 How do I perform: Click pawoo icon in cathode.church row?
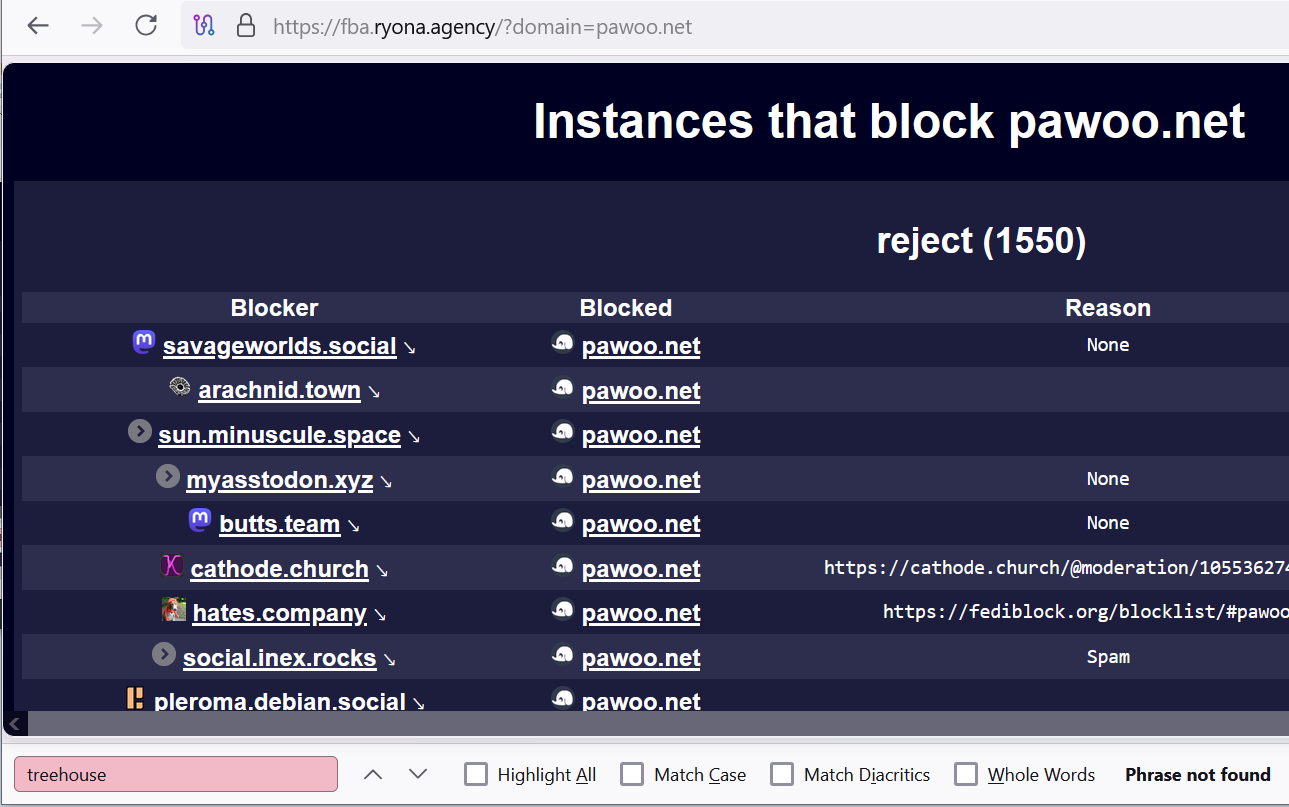coord(563,565)
